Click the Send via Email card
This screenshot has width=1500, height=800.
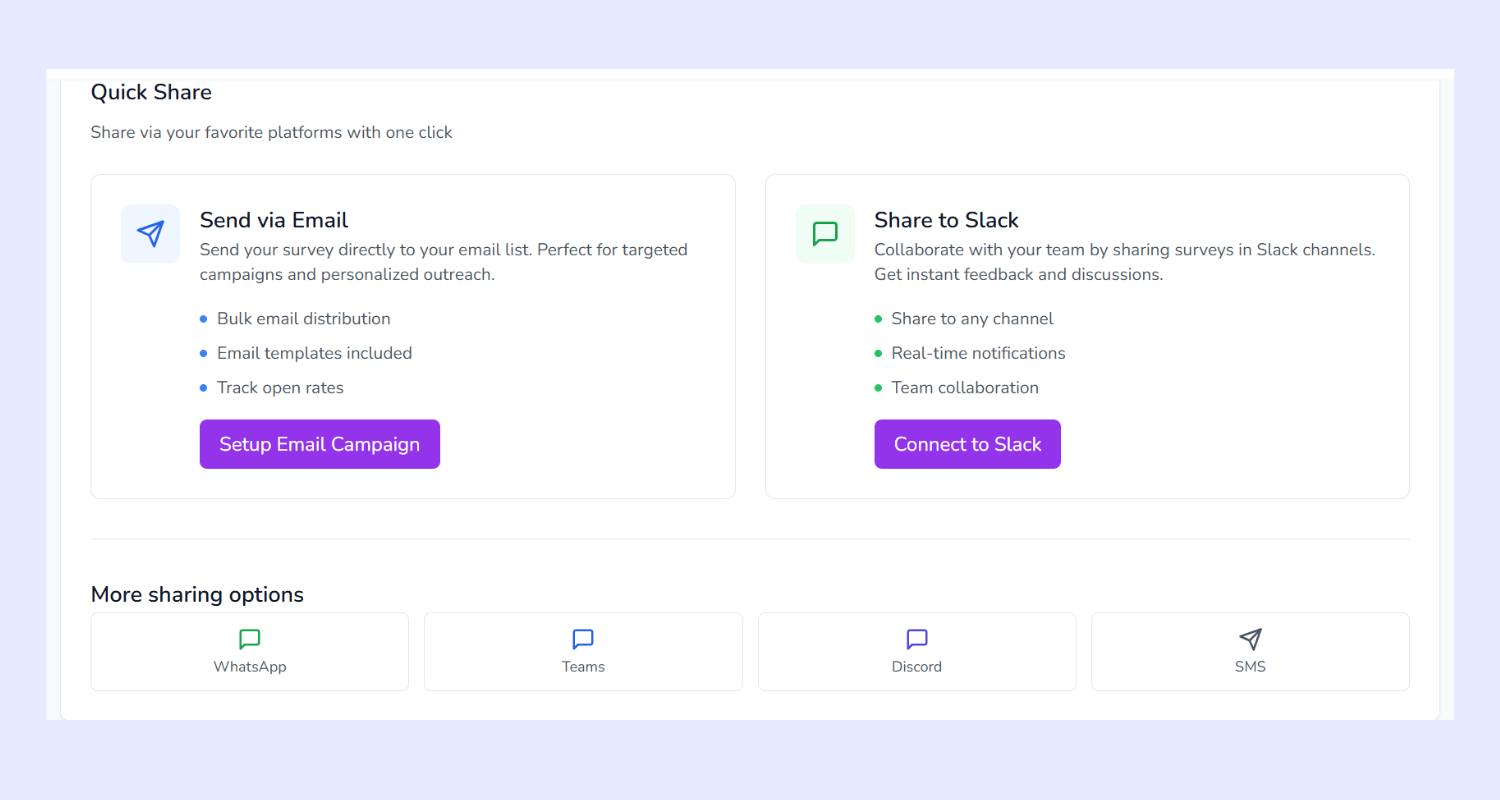tap(412, 336)
